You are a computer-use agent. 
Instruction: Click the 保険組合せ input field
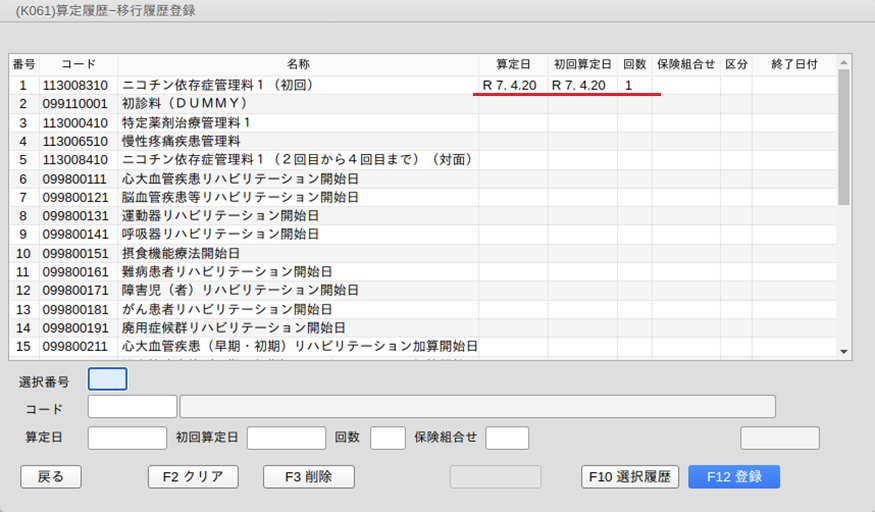pyautogui.click(x=506, y=438)
